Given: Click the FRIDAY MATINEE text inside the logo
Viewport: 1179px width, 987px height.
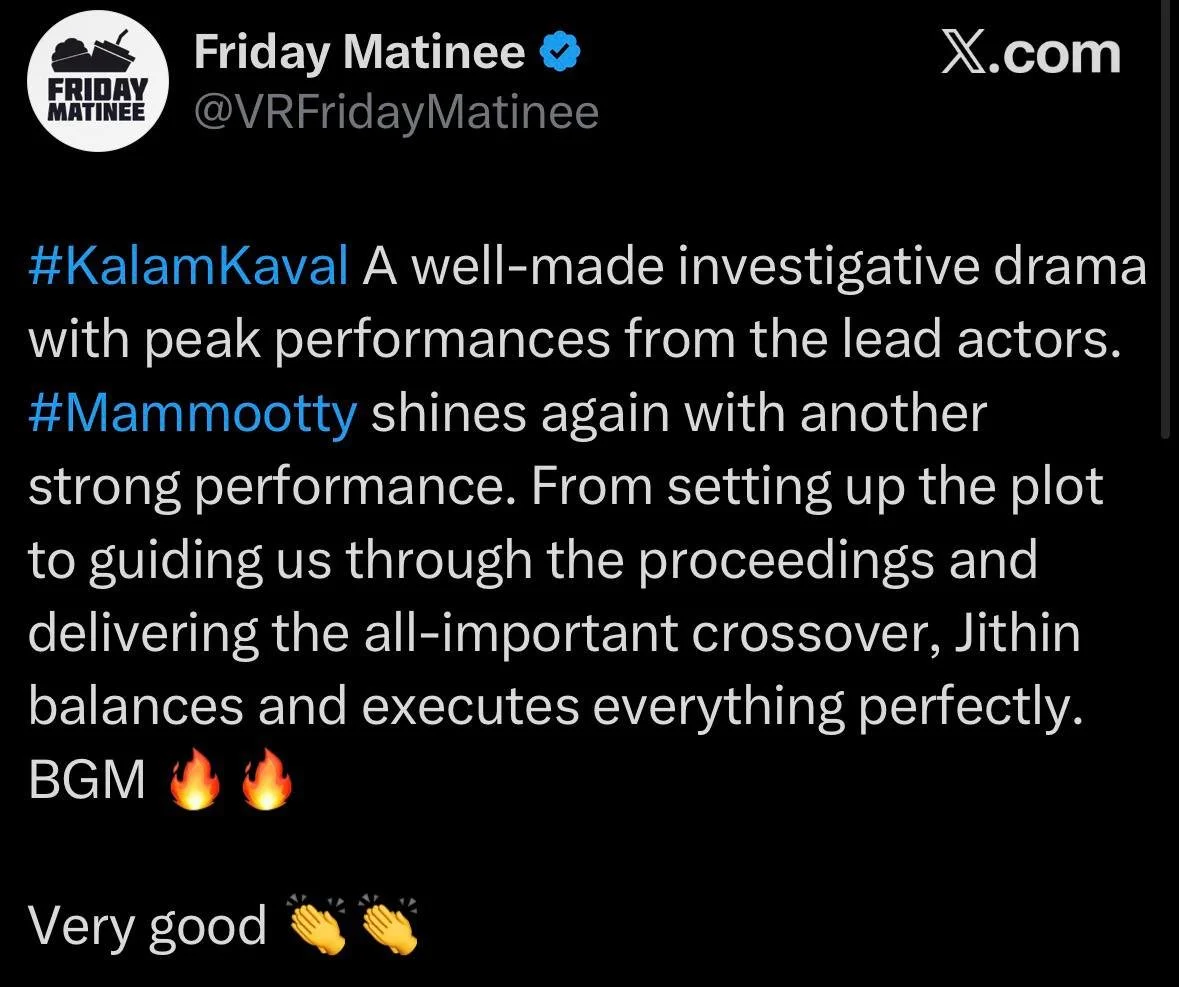Looking at the screenshot, I should coord(97,98).
